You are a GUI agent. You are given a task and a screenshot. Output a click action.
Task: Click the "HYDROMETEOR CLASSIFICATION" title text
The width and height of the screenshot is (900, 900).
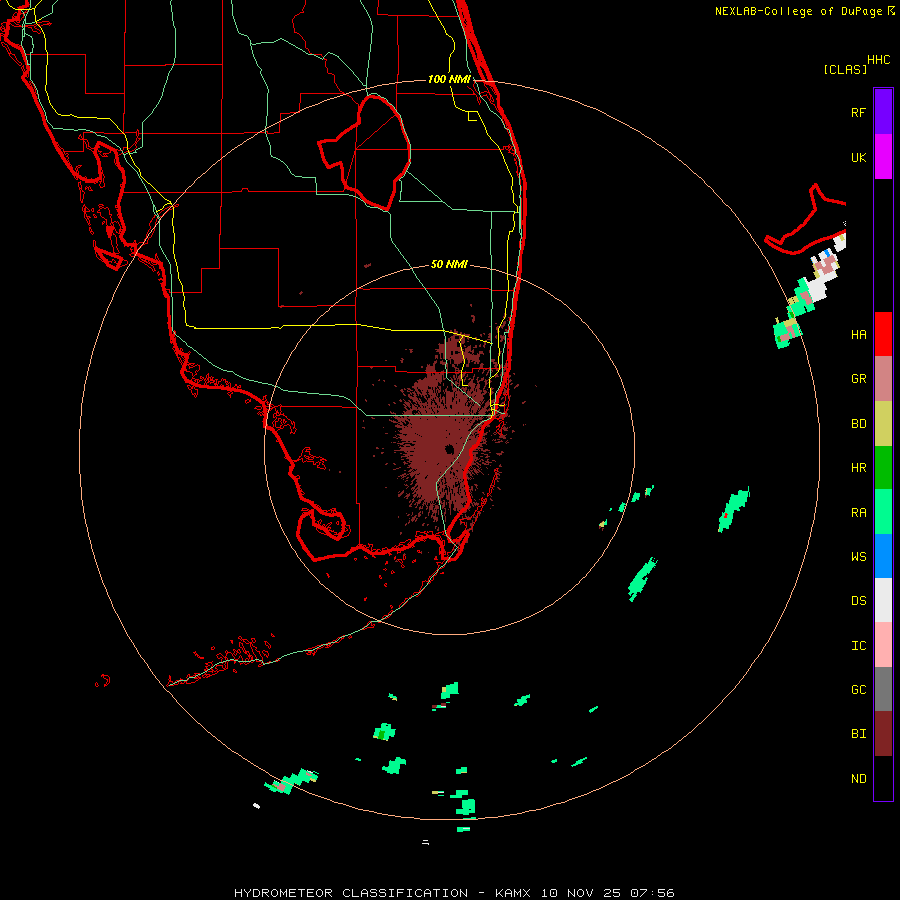click(351, 893)
